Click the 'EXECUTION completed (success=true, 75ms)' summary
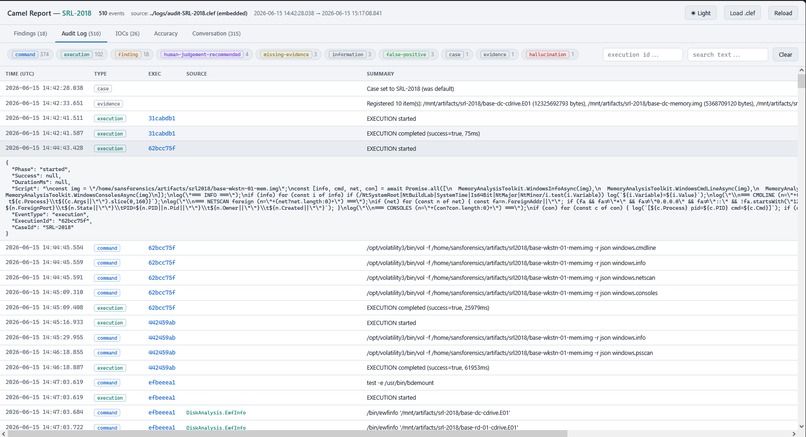 (423, 133)
